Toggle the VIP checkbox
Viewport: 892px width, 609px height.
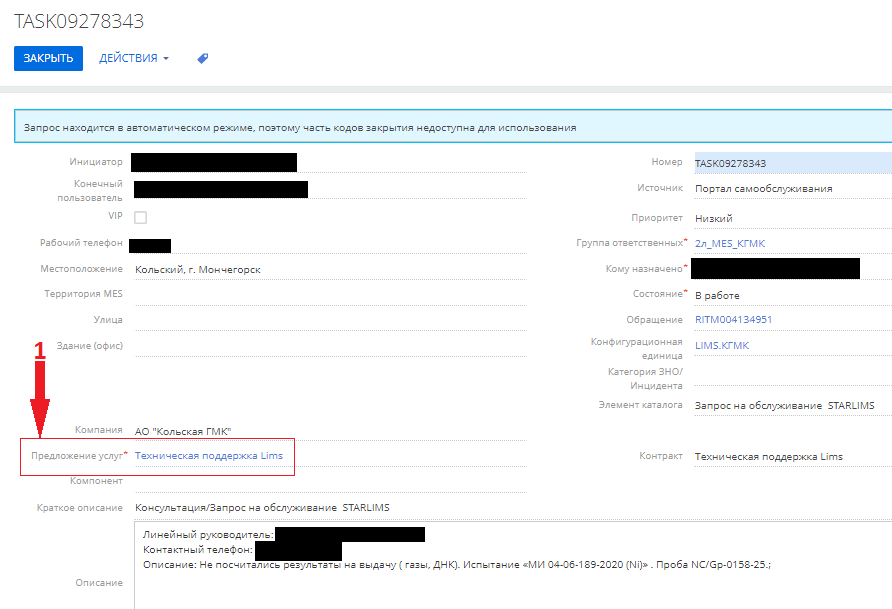(141, 217)
